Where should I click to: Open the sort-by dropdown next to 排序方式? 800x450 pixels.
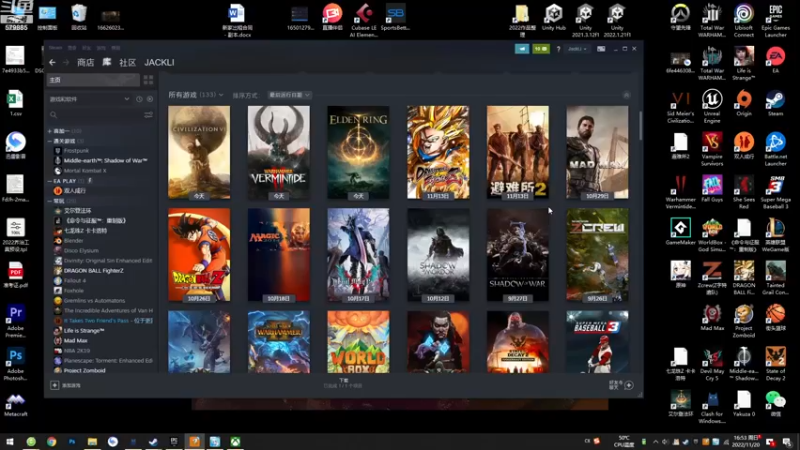[x=289, y=95]
